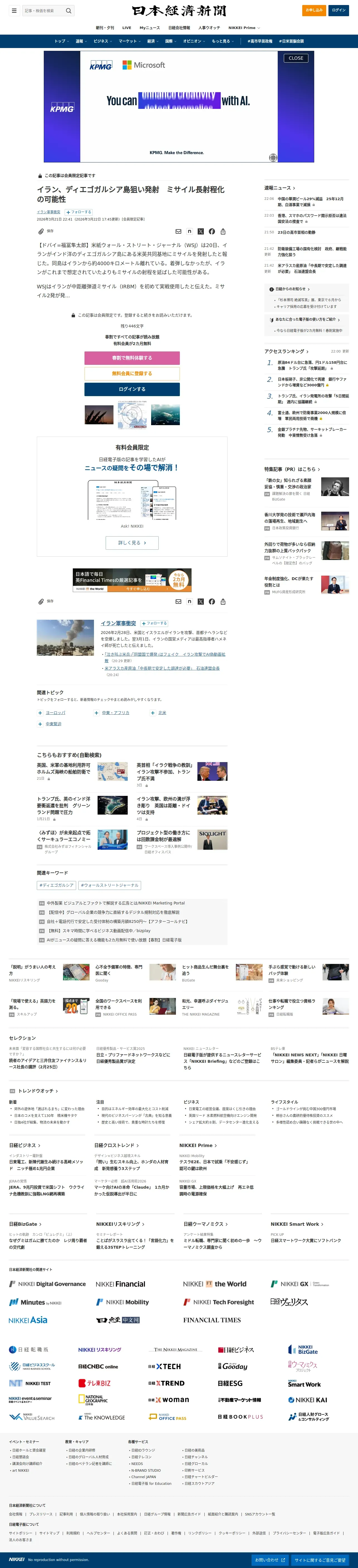
Task: Click the dark blue ログインする button
Action: pos(132,390)
